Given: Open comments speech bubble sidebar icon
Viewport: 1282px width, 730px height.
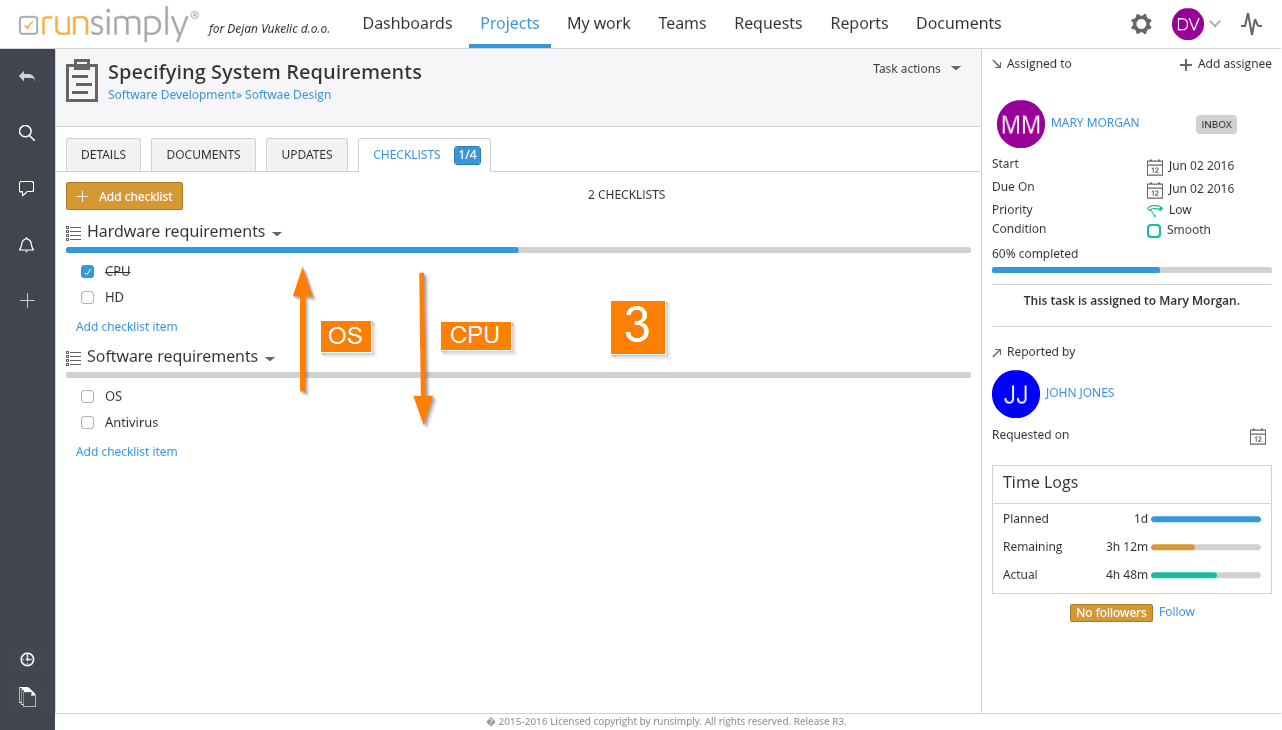Looking at the screenshot, I should point(27,188).
